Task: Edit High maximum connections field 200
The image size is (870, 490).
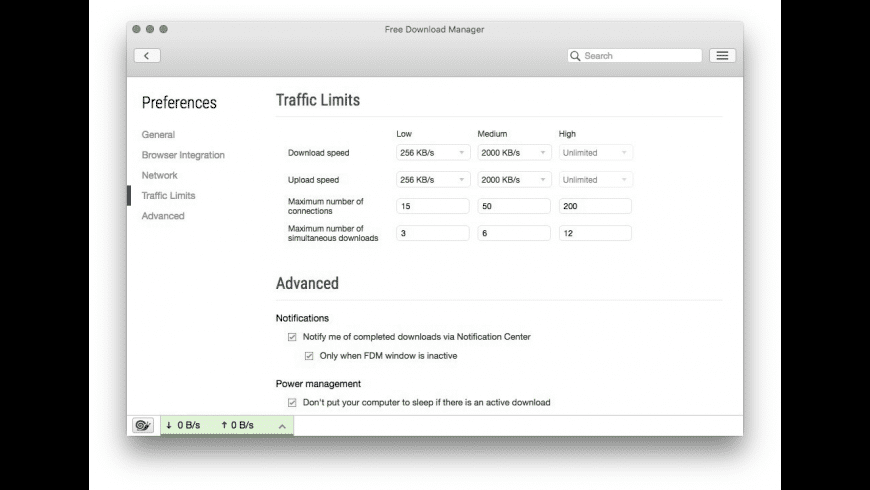Action: click(595, 206)
